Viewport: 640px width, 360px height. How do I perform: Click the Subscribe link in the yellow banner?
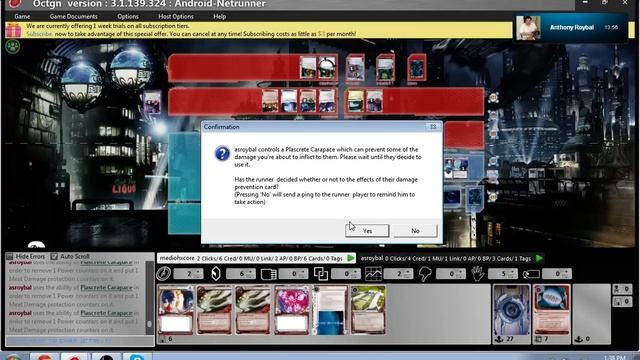click(x=39, y=34)
